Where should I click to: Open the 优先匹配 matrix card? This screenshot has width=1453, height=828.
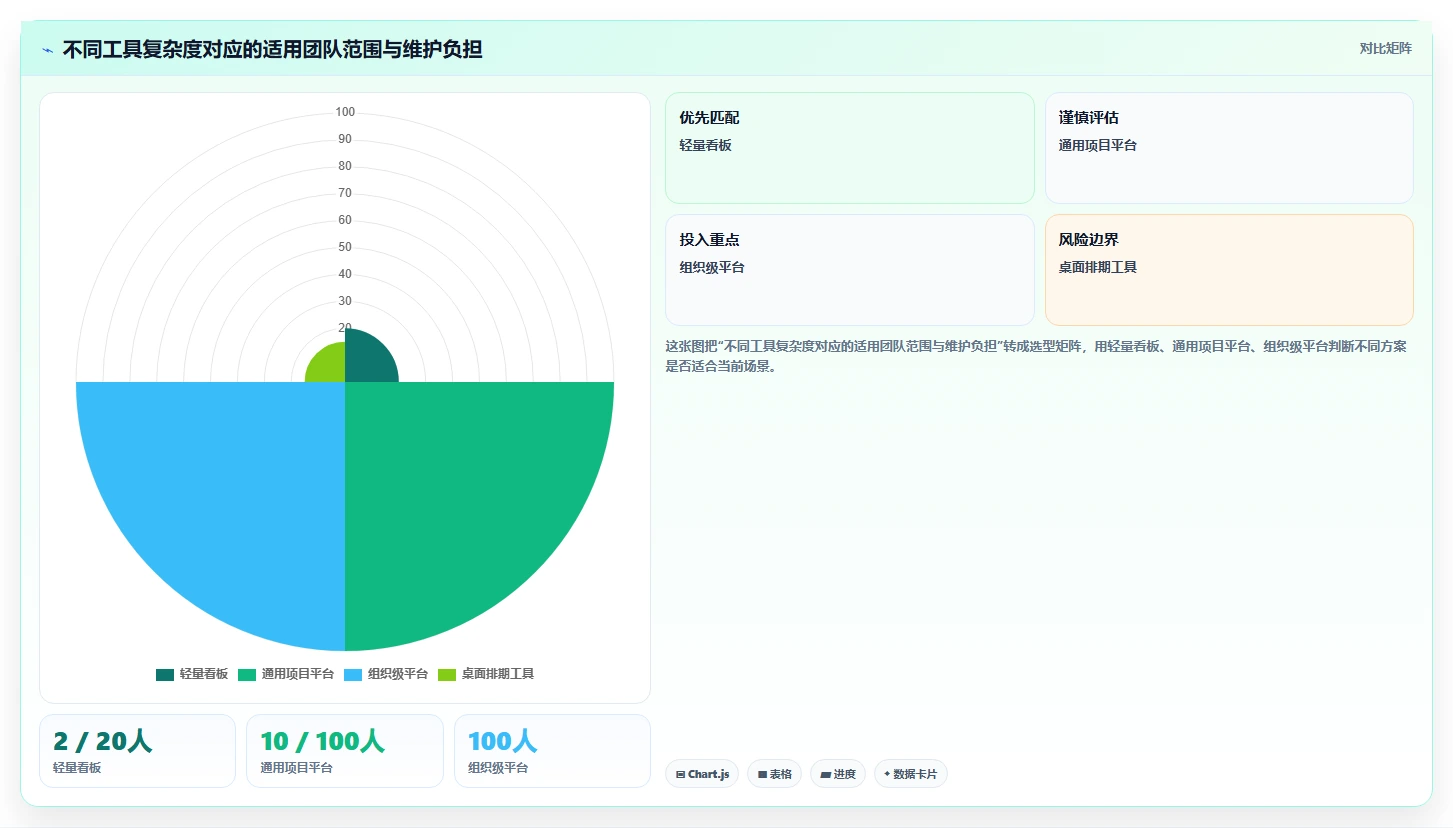850,148
